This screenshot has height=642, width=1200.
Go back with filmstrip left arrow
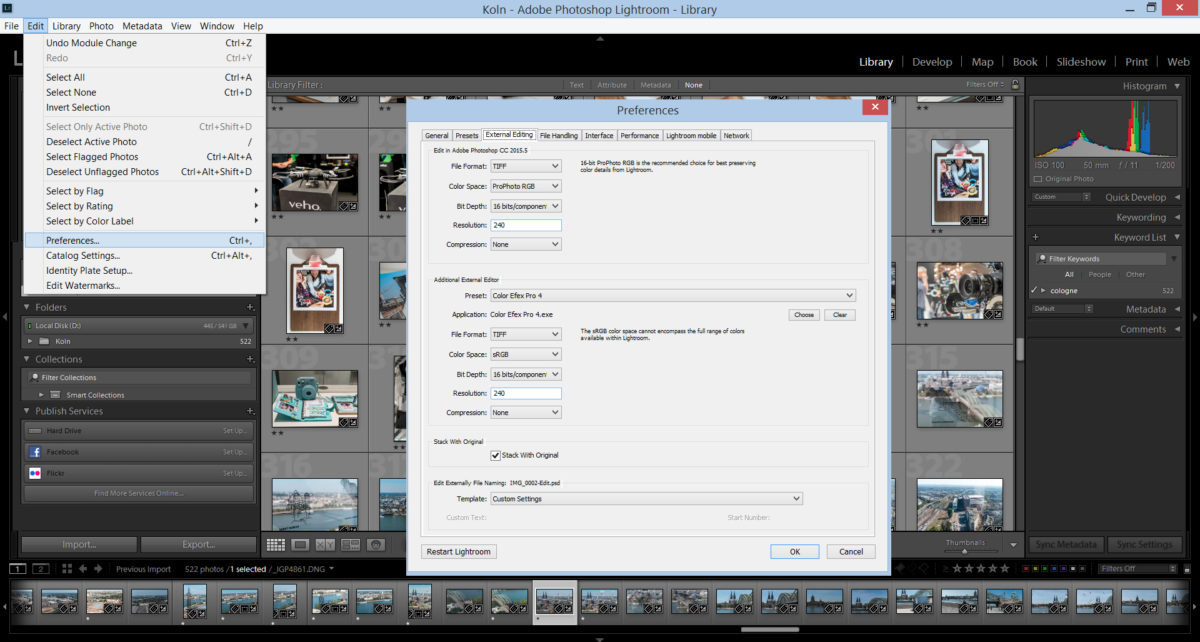click(x=83, y=569)
